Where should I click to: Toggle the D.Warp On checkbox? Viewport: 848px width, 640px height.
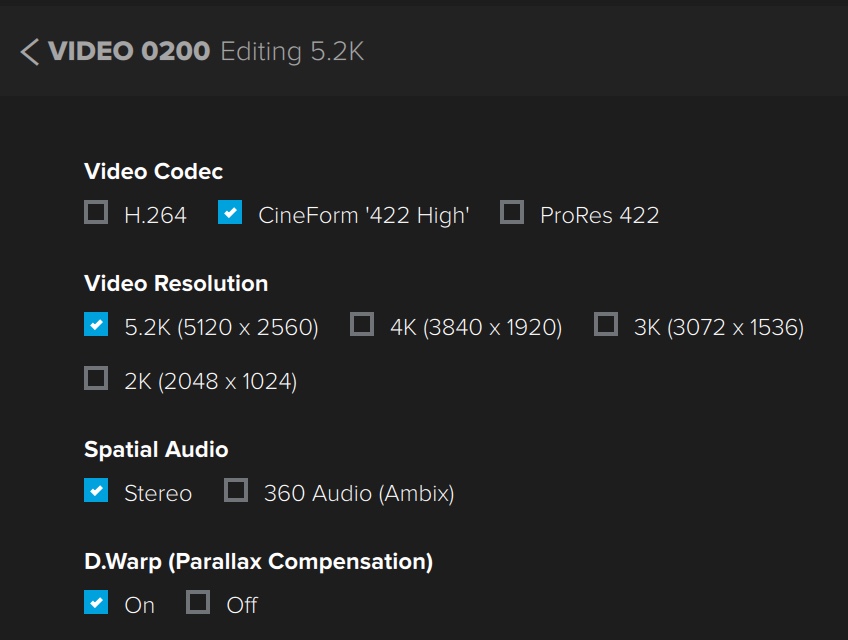(96, 602)
